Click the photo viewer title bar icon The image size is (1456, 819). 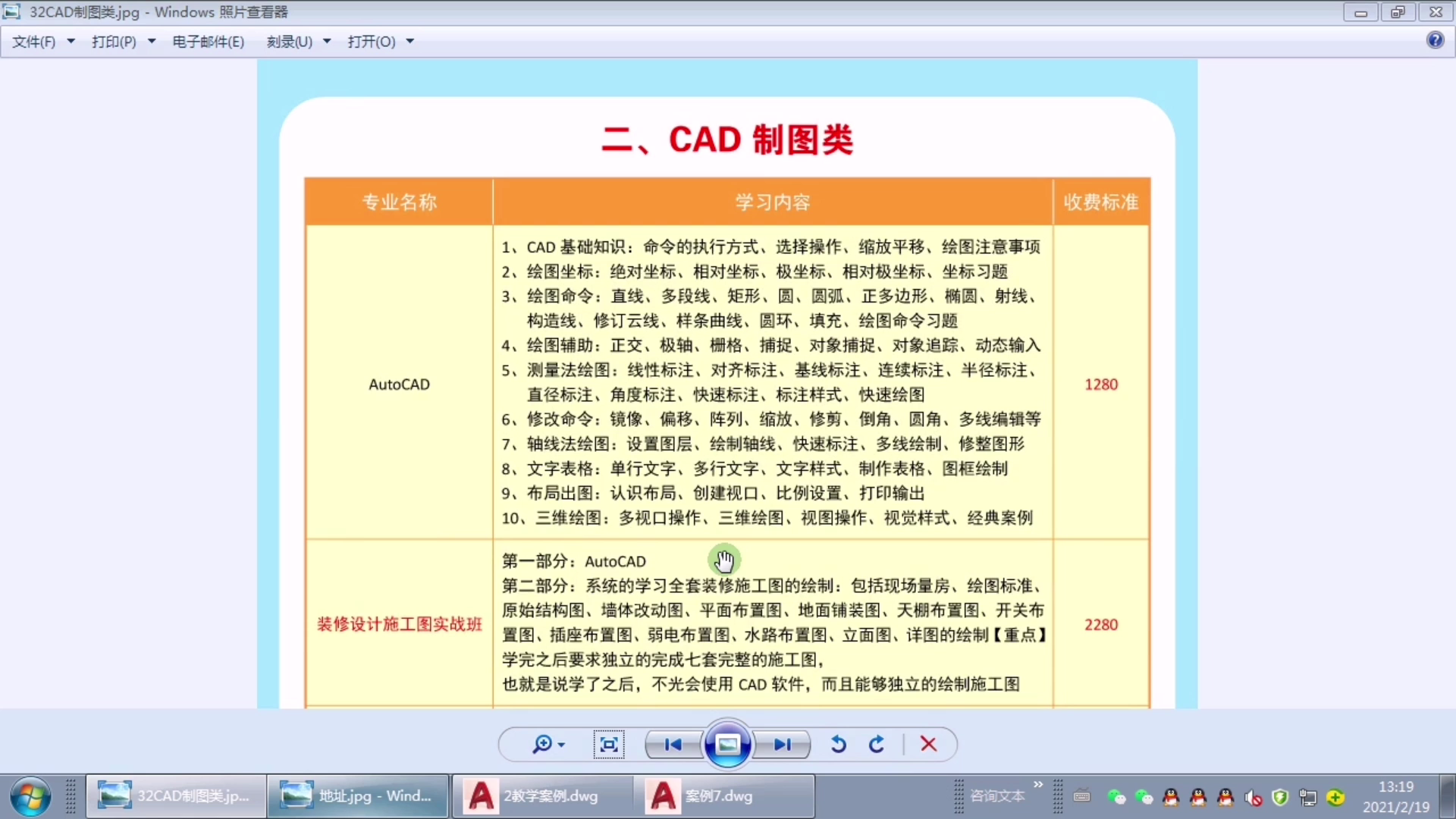coord(11,11)
